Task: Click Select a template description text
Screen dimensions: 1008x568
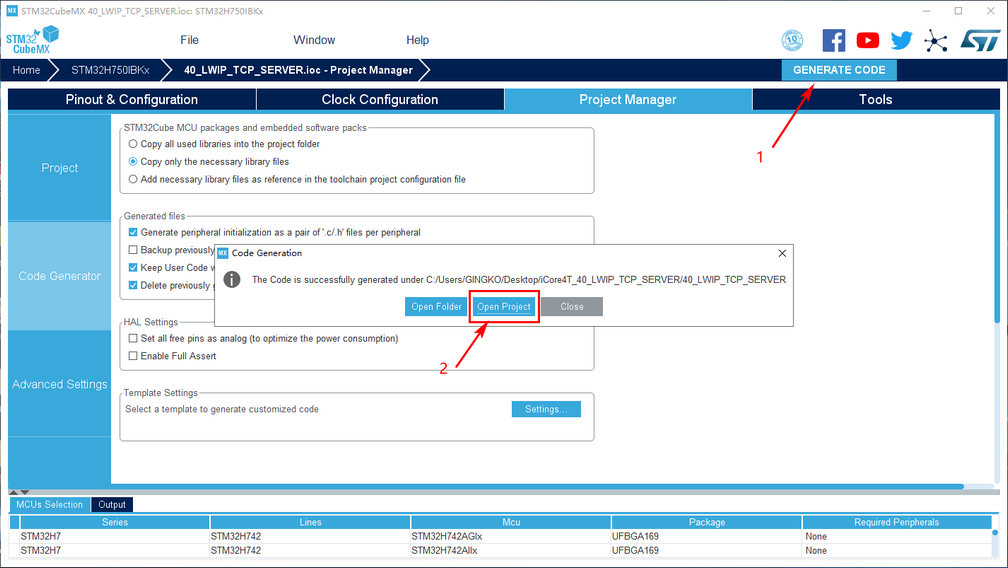Action: pyautogui.click(x=222, y=409)
